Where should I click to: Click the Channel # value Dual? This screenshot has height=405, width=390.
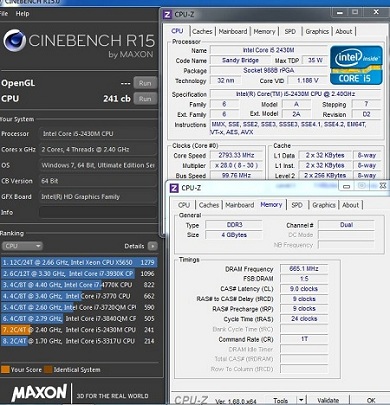coord(346,225)
